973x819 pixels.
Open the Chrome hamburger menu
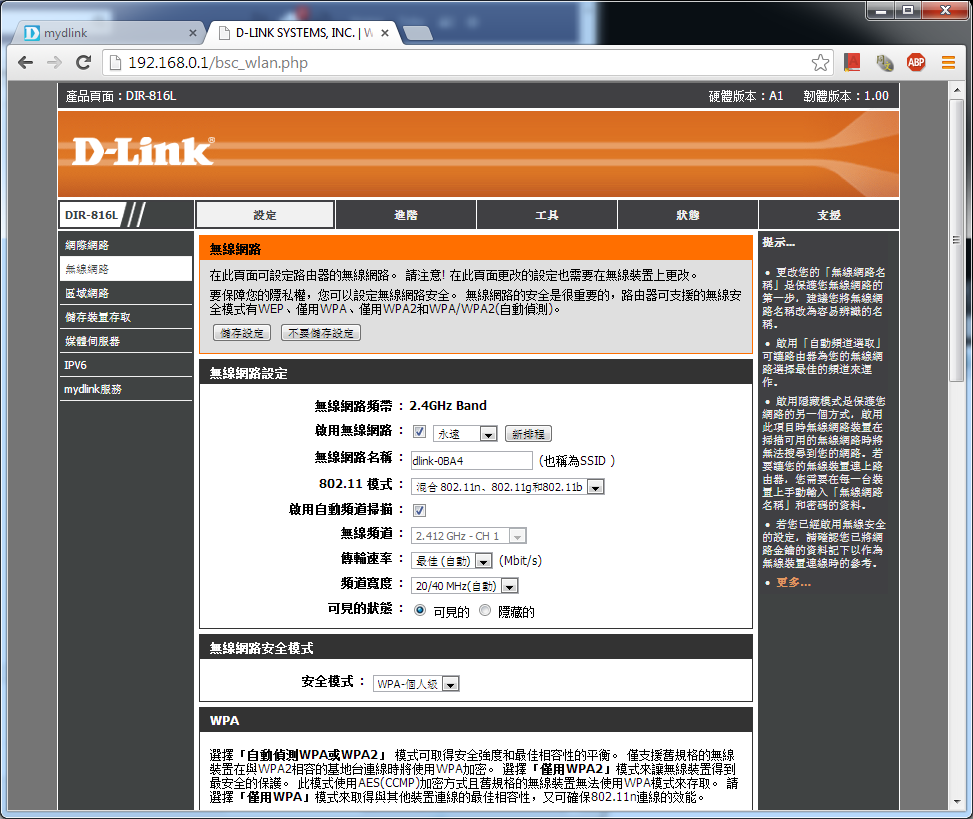[x=948, y=63]
